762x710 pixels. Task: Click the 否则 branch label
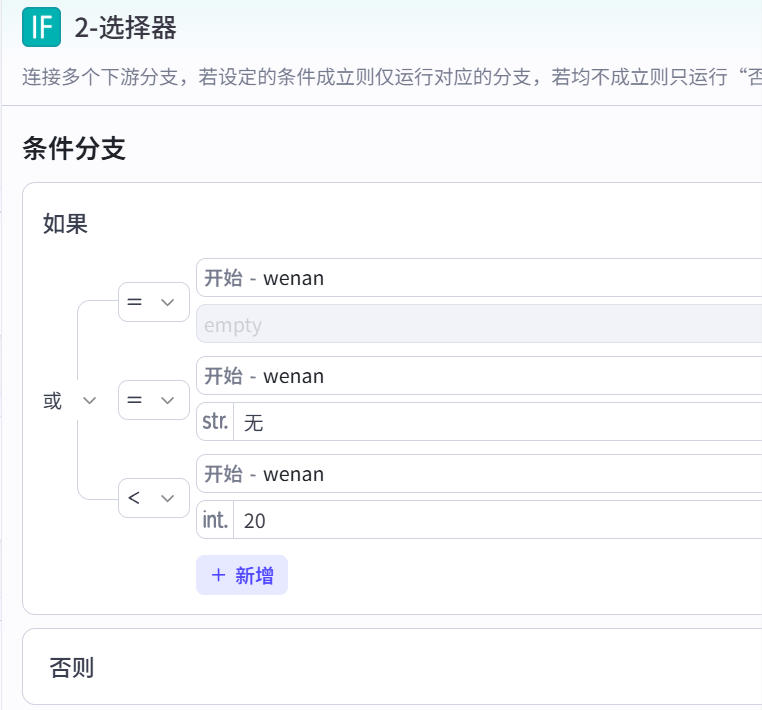pos(71,668)
